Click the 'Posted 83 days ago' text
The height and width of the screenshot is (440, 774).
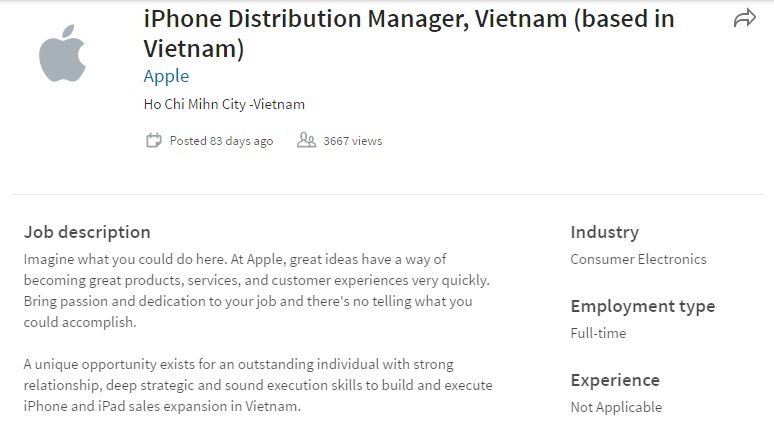pos(221,141)
